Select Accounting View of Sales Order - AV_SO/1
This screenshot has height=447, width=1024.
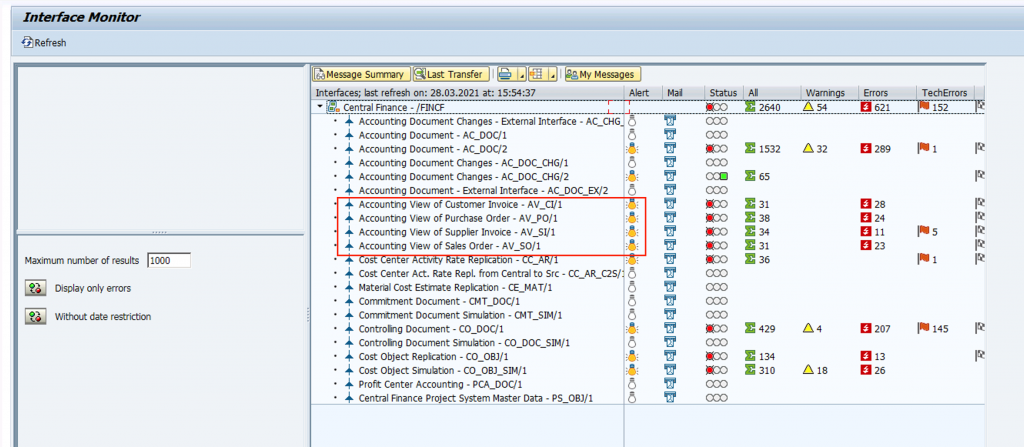450,245
